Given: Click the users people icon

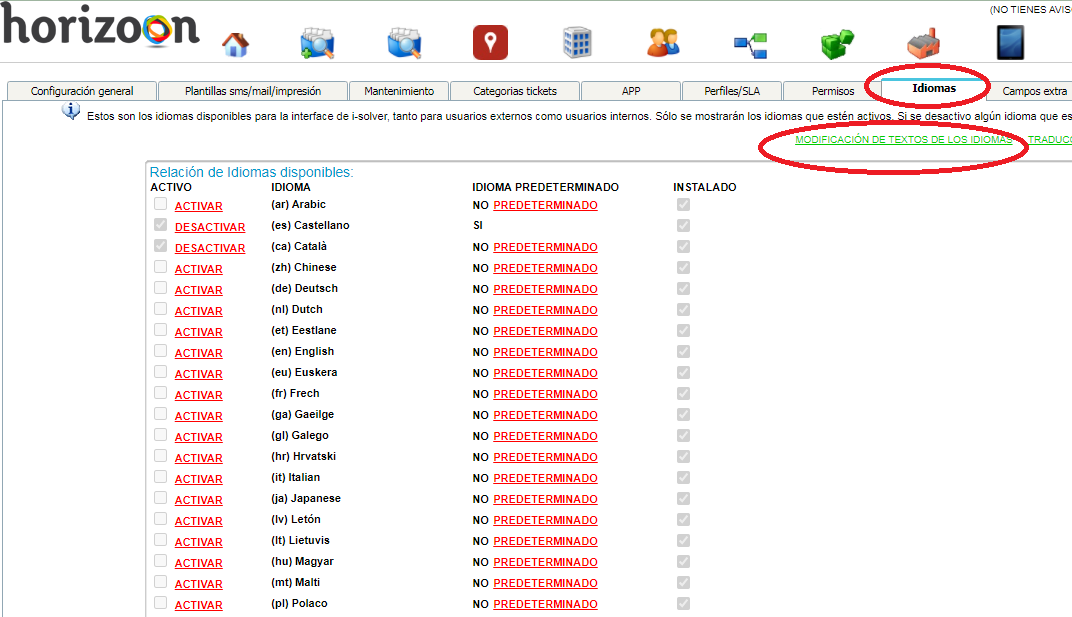Looking at the screenshot, I should (x=663, y=42).
